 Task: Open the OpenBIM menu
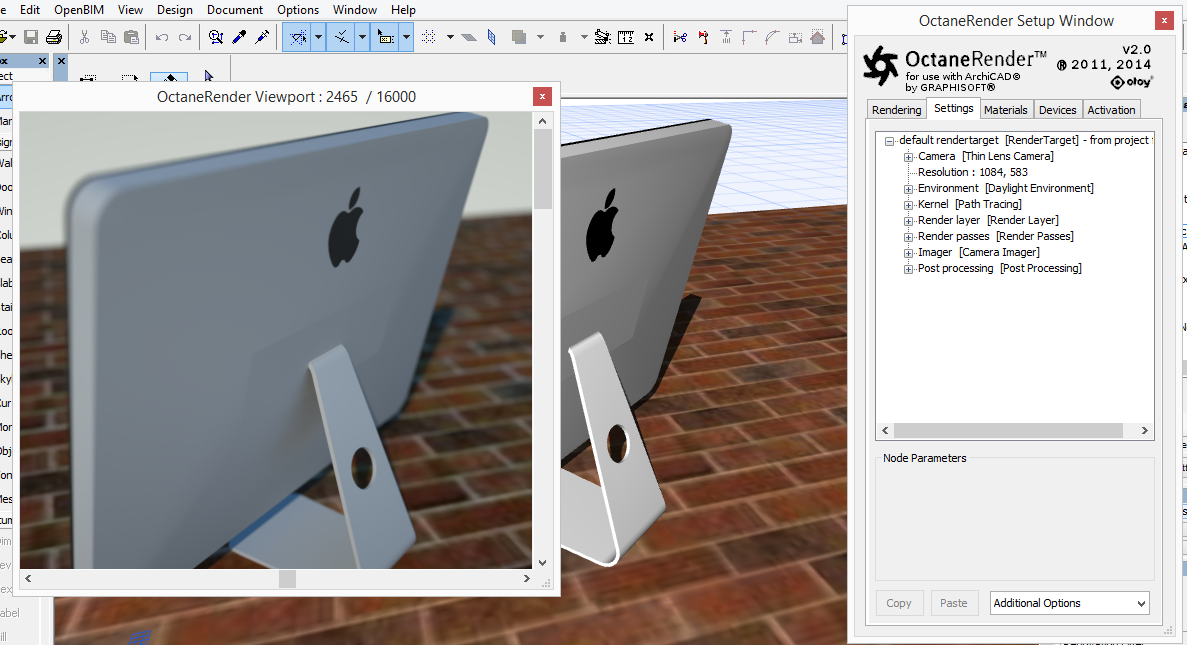pos(79,10)
